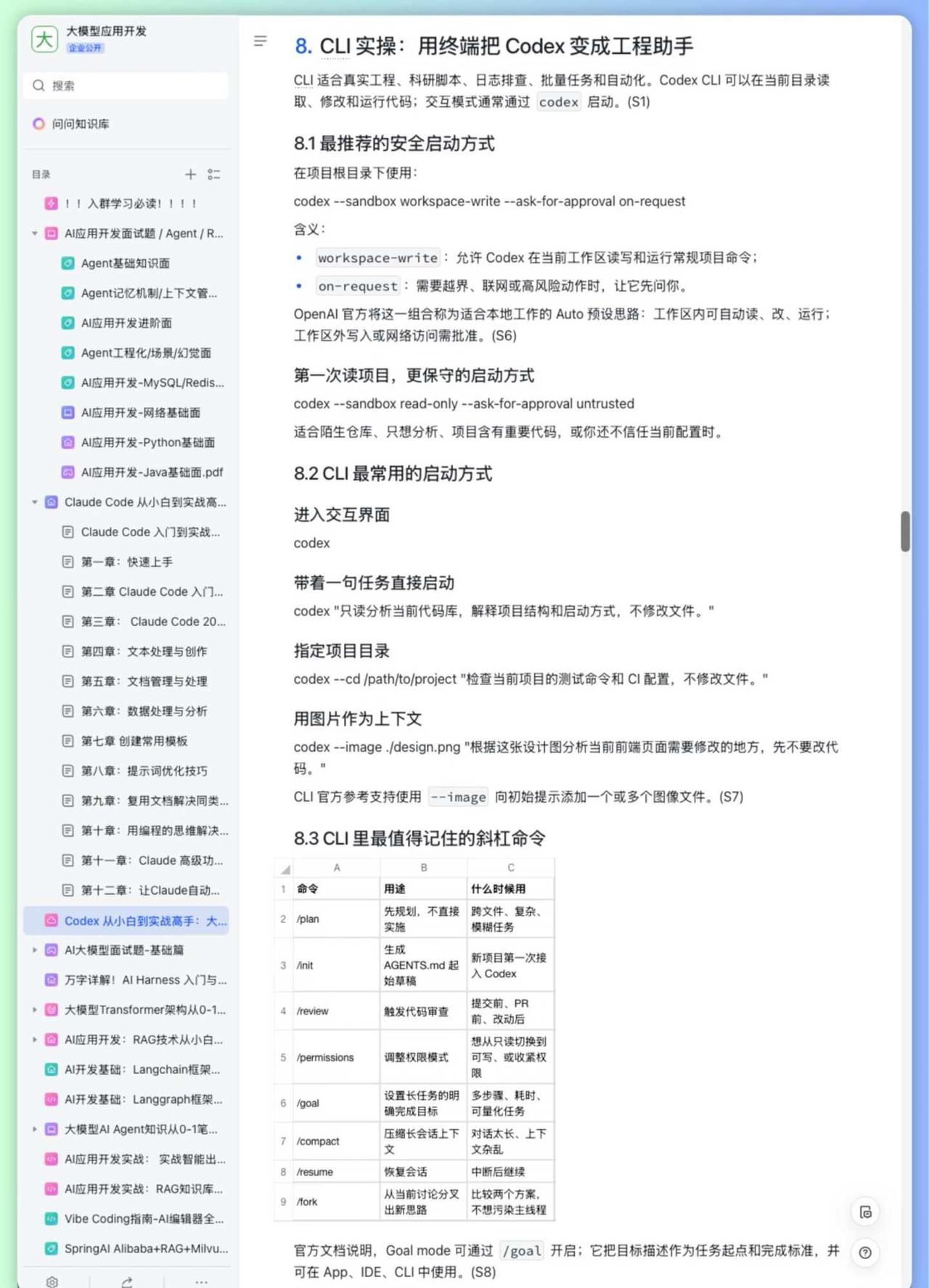
Task: Click the /goal table cell
Action: pos(336,1103)
